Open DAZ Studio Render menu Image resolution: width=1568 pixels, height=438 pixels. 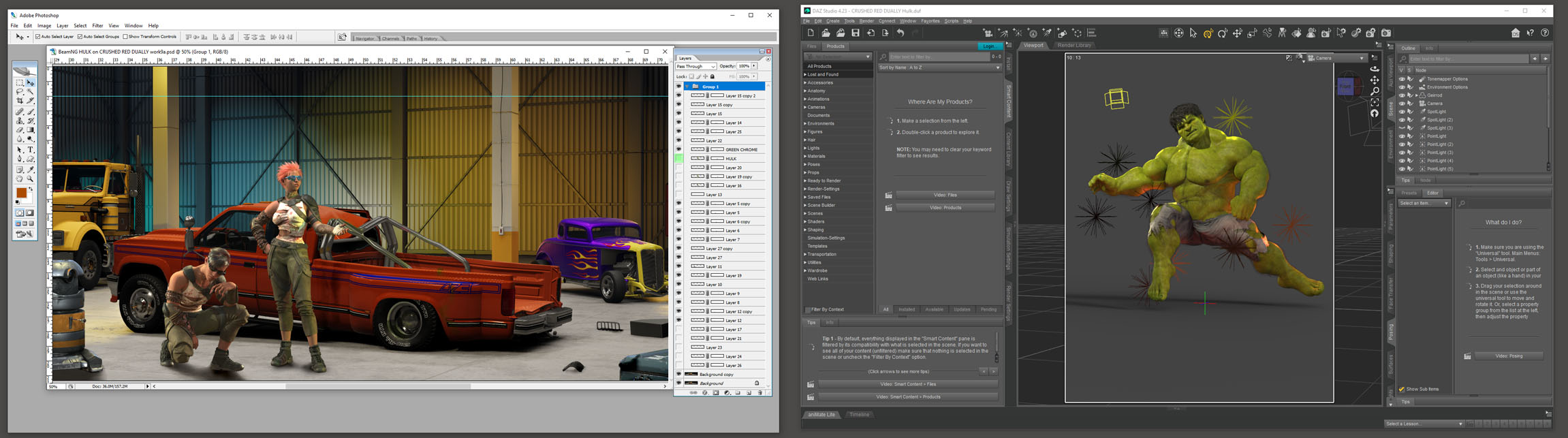click(x=866, y=21)
